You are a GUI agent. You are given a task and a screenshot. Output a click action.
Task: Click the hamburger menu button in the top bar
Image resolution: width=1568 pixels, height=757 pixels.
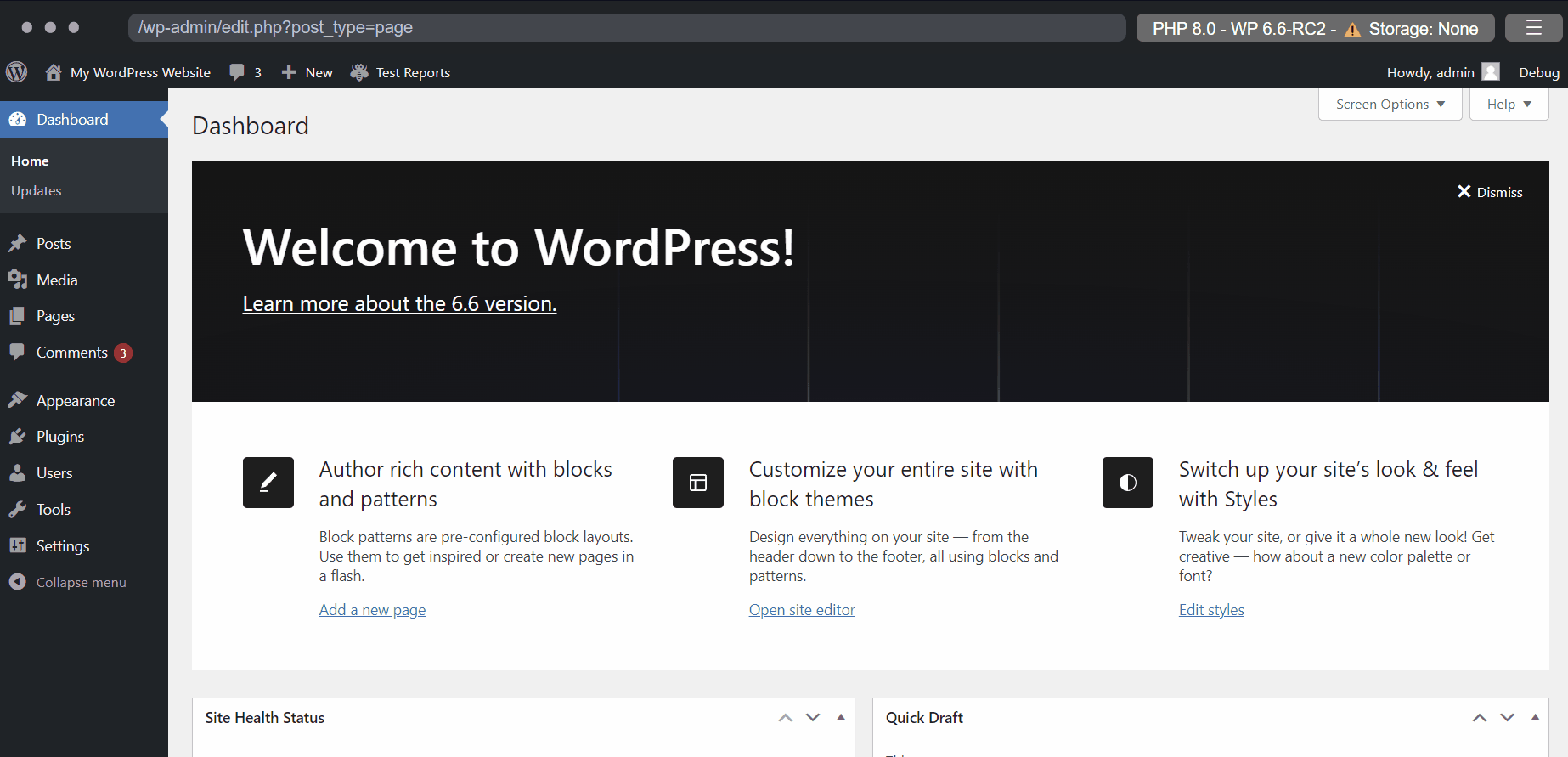click(x=1533, y=28)
